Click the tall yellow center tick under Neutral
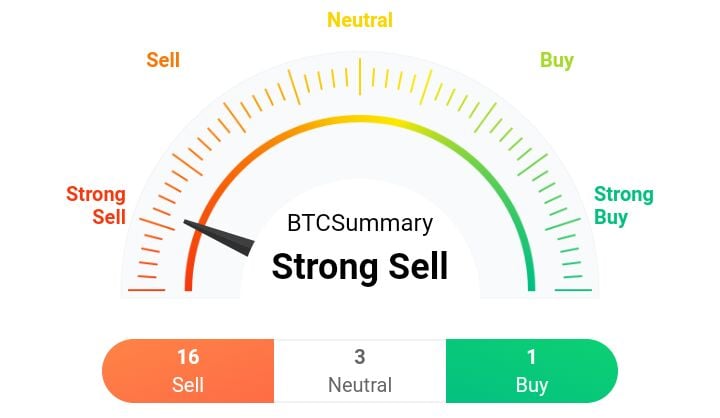 (x=360, y=75)
